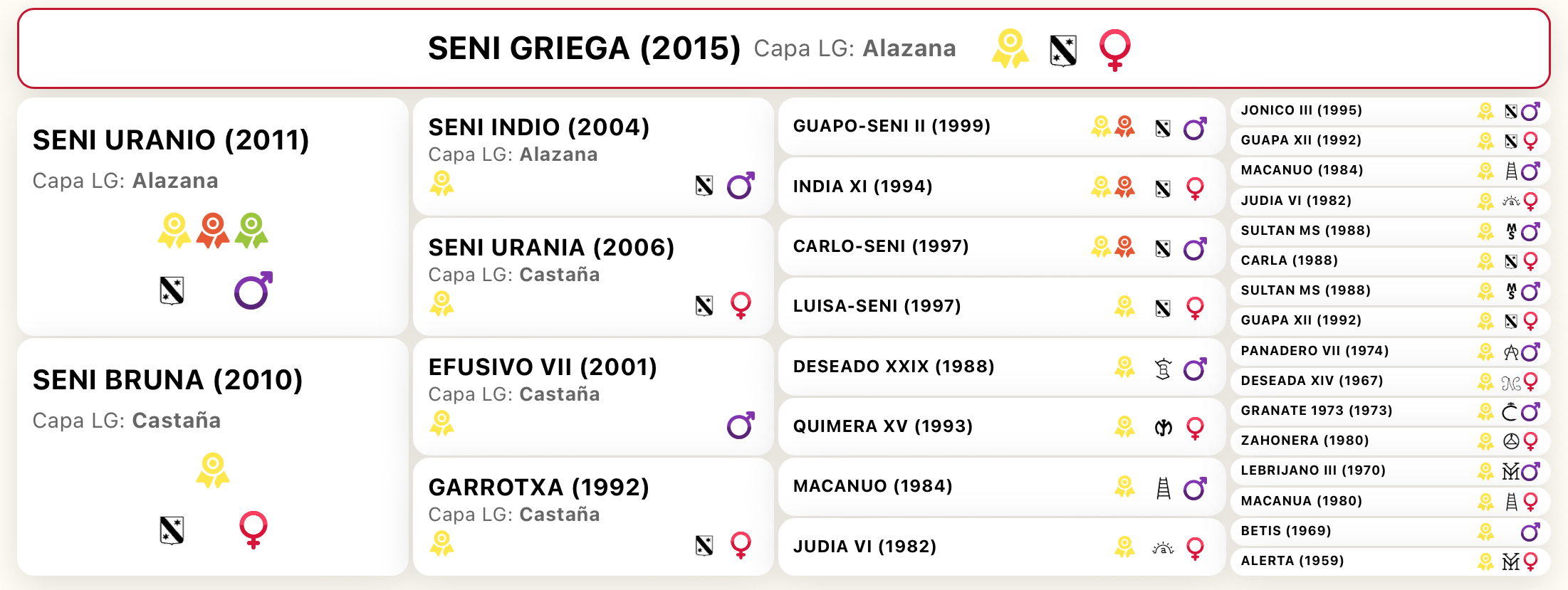
Task: Click the ladder brand icon in the MACANUO (1984) card
Action: [x=1163, y=488]
